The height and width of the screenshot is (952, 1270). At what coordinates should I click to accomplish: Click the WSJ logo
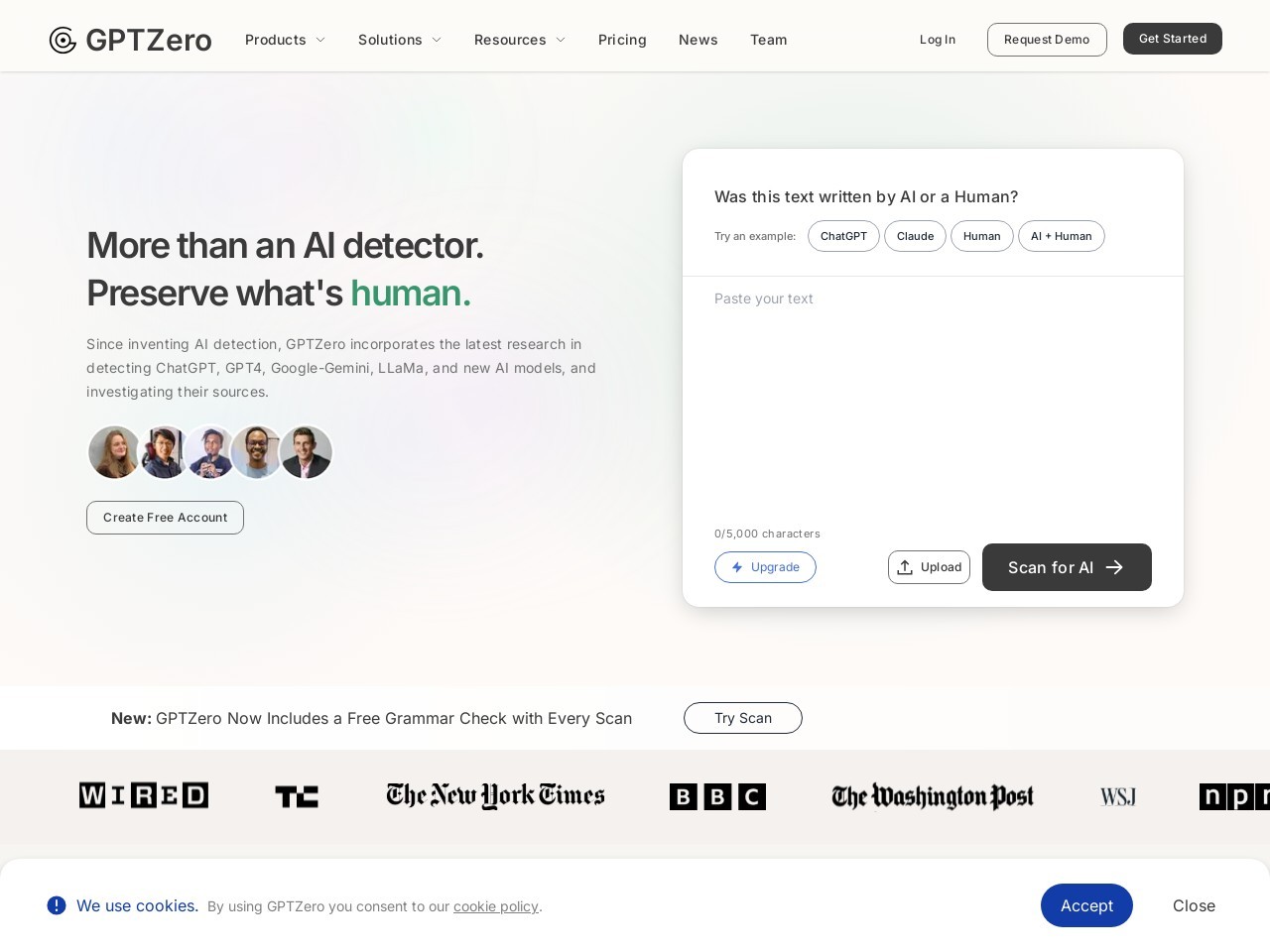1118,797
